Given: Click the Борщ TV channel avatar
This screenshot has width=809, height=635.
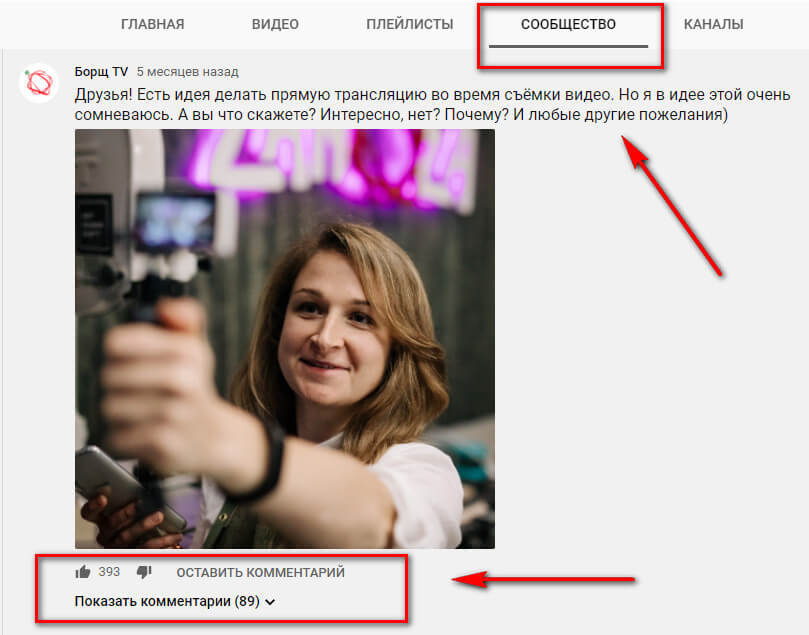Looking at the screenshot, I should pos(38,84).
